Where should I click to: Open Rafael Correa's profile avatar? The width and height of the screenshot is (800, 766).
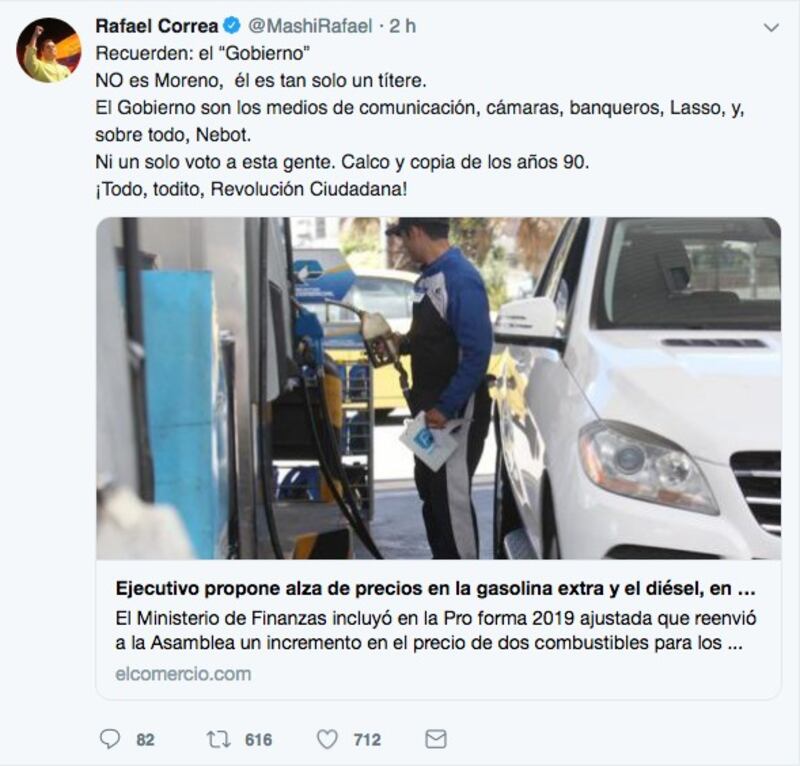pyautogui.click(x=49, y=50)
